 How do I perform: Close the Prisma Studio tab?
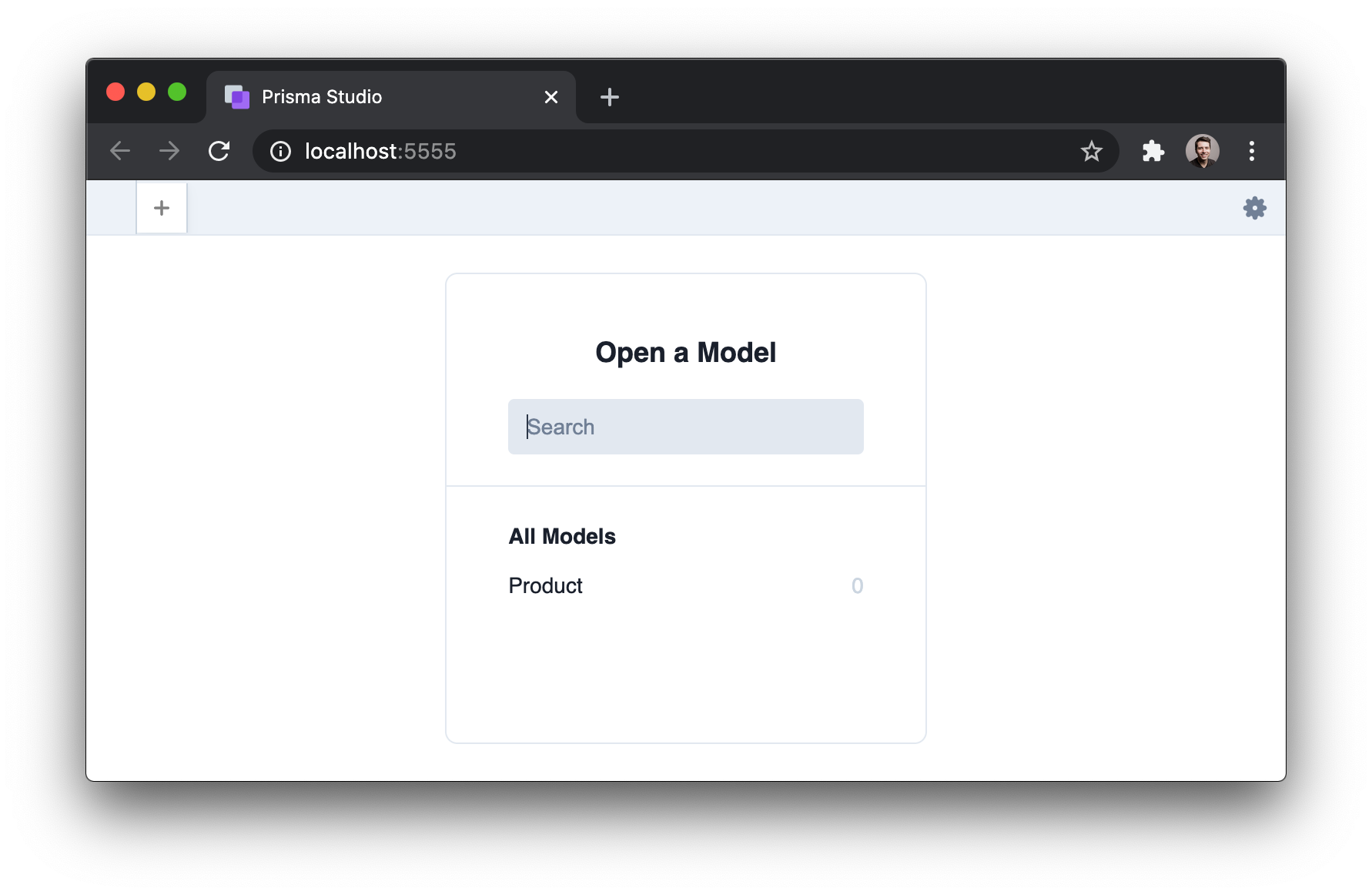tap(550, 97)
